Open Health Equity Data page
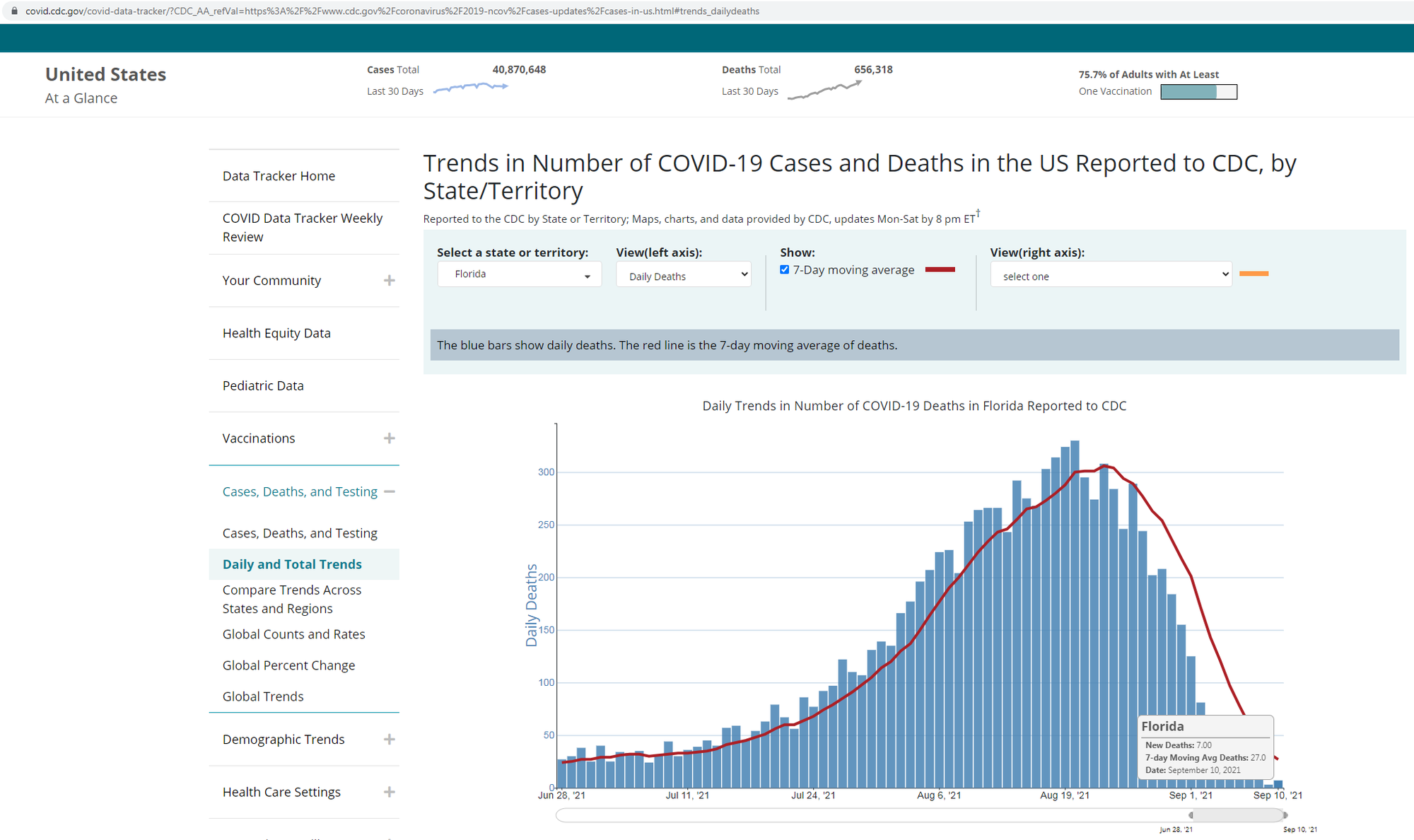 pyautogui.click(x=276, y=333)
